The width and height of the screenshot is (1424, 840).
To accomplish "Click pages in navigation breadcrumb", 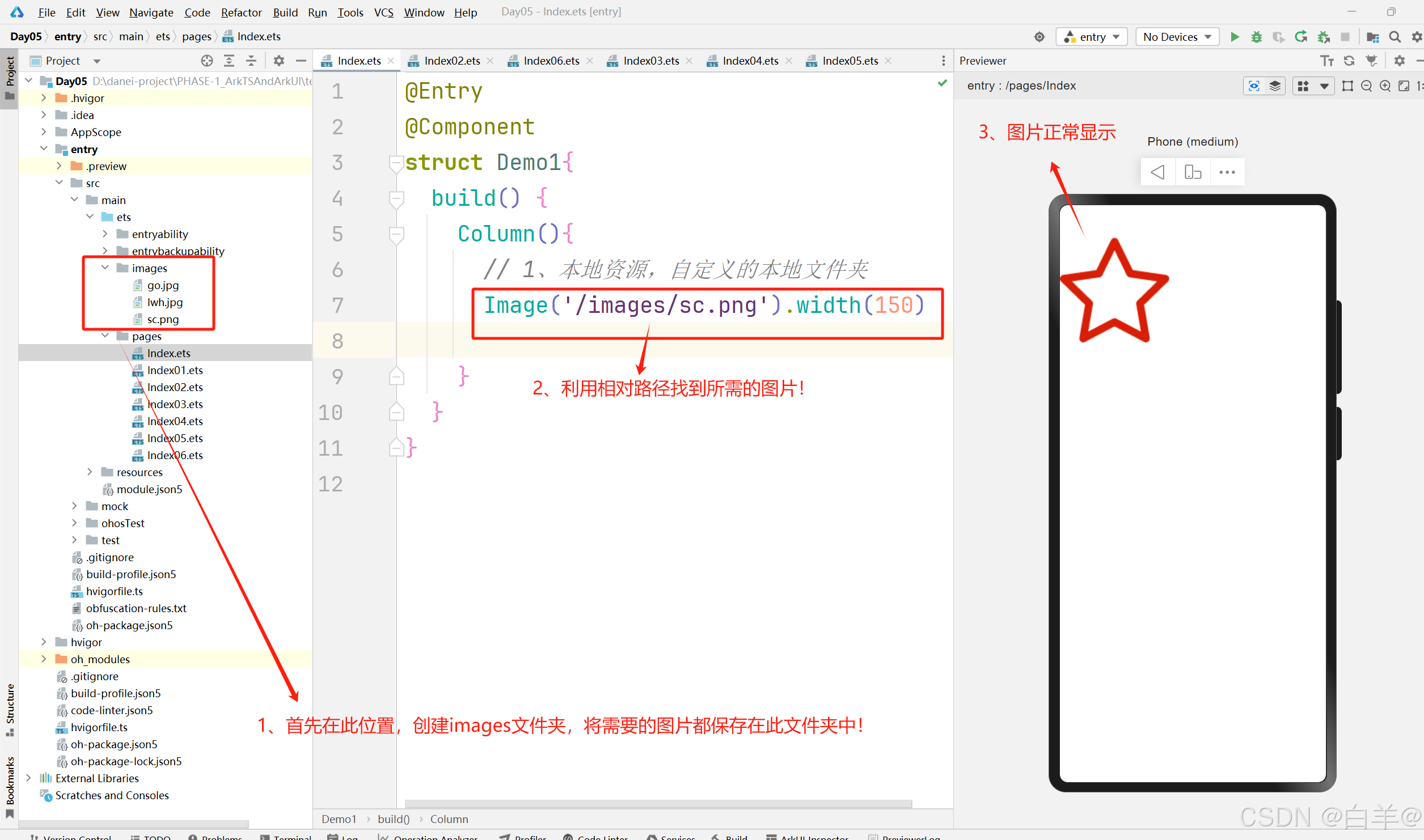I will pyautogui.click(x=196, y=37).
